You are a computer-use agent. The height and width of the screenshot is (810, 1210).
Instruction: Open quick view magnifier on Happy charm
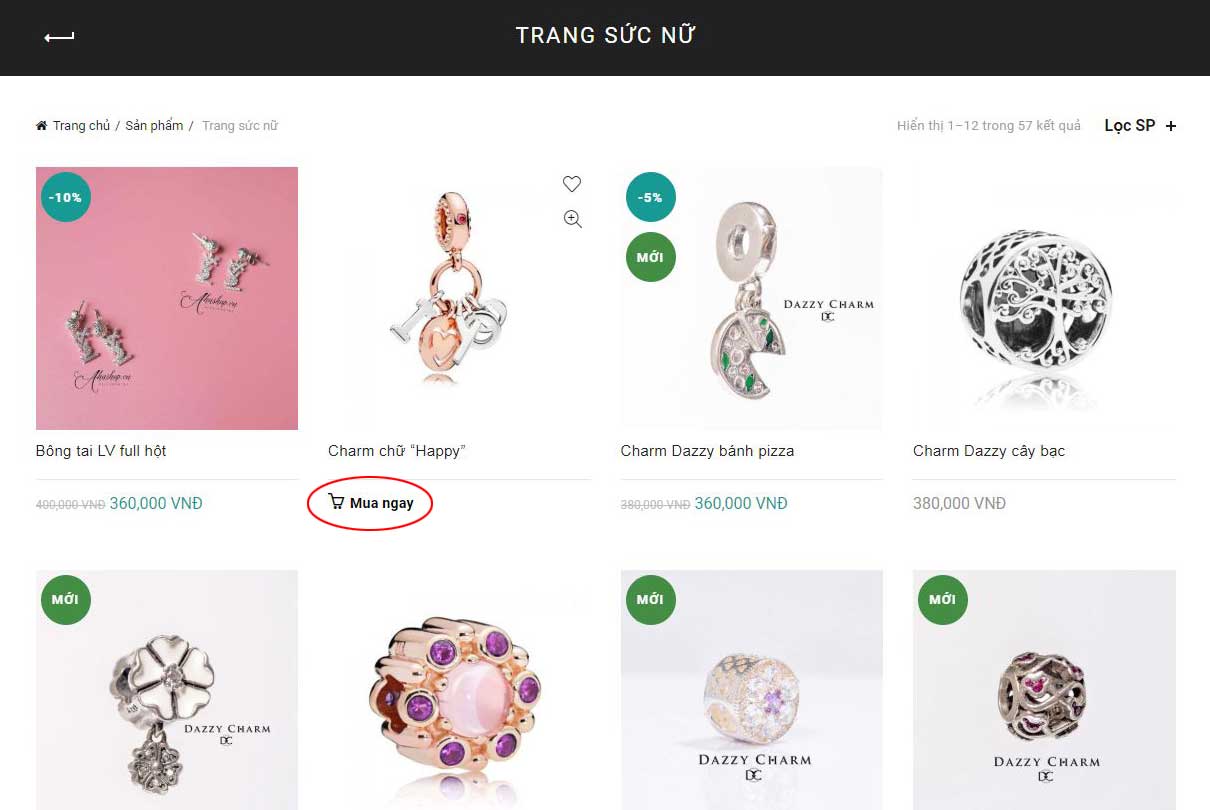[x=572, y=219]
